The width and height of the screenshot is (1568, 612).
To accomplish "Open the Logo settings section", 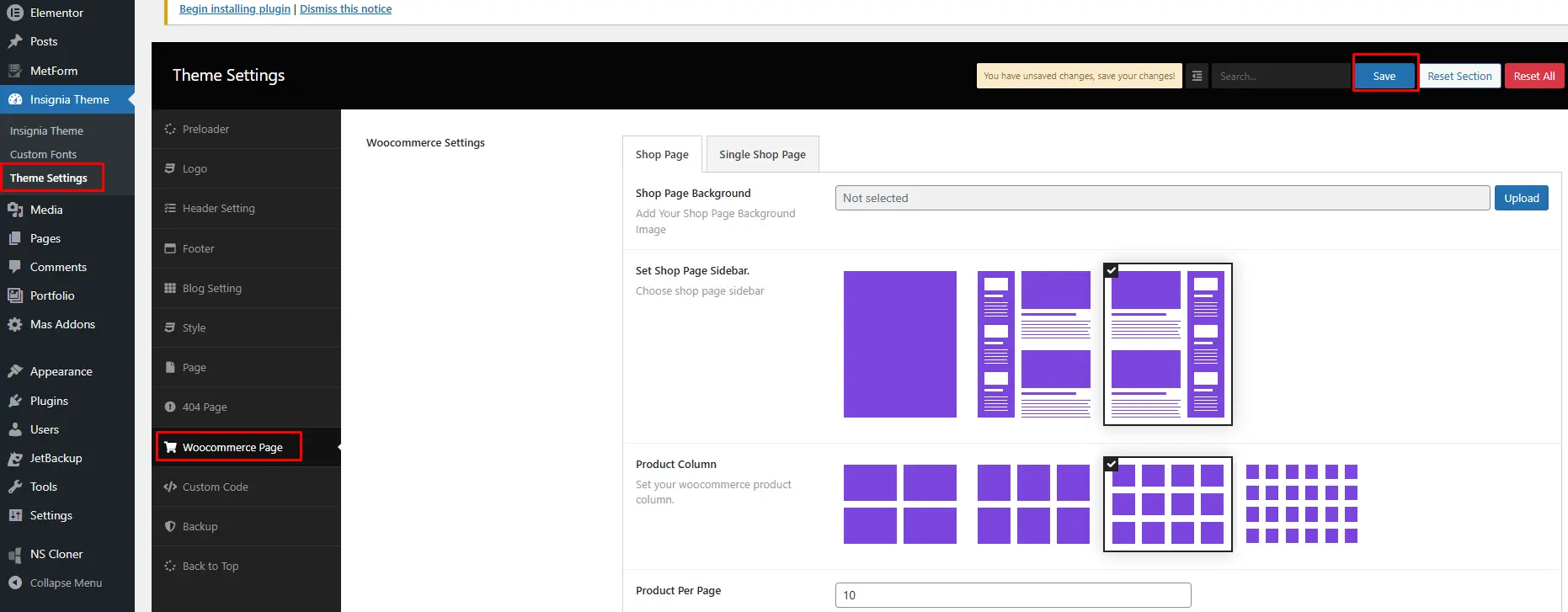I will [x=247, y=168].
